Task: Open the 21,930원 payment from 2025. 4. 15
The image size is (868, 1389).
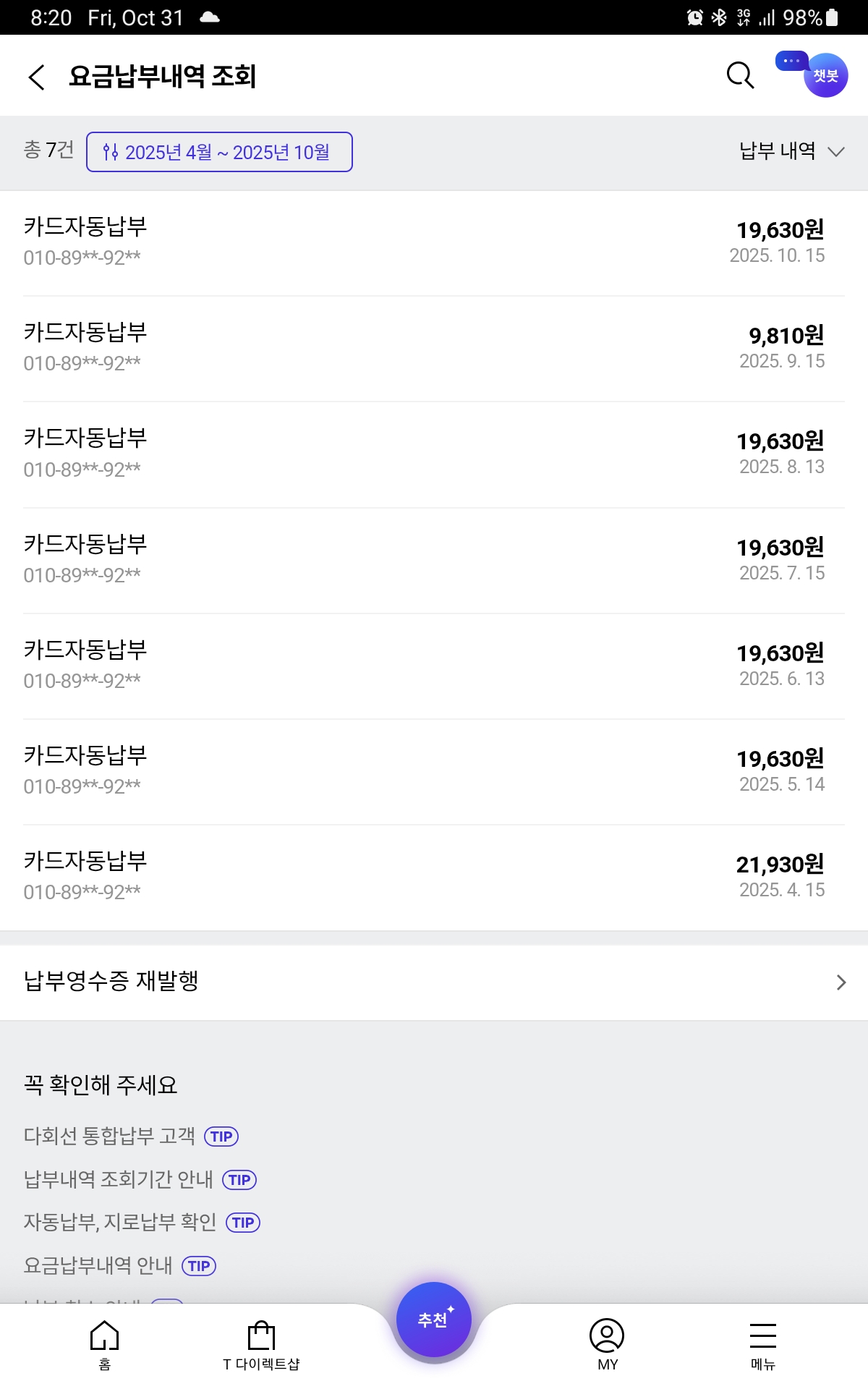Action: 434,877
